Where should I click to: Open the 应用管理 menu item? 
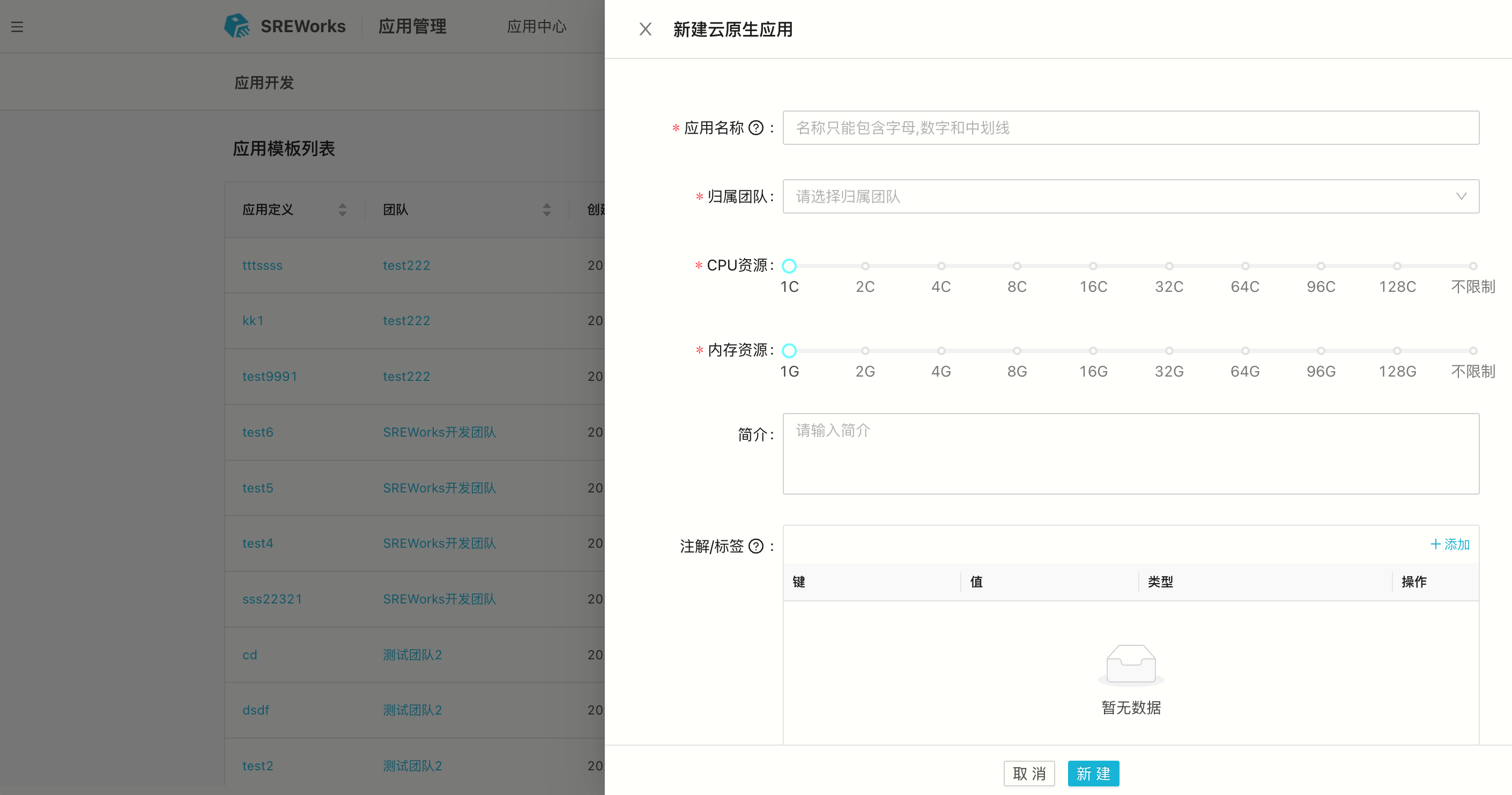pyautogui.click(x=412, y=27)
